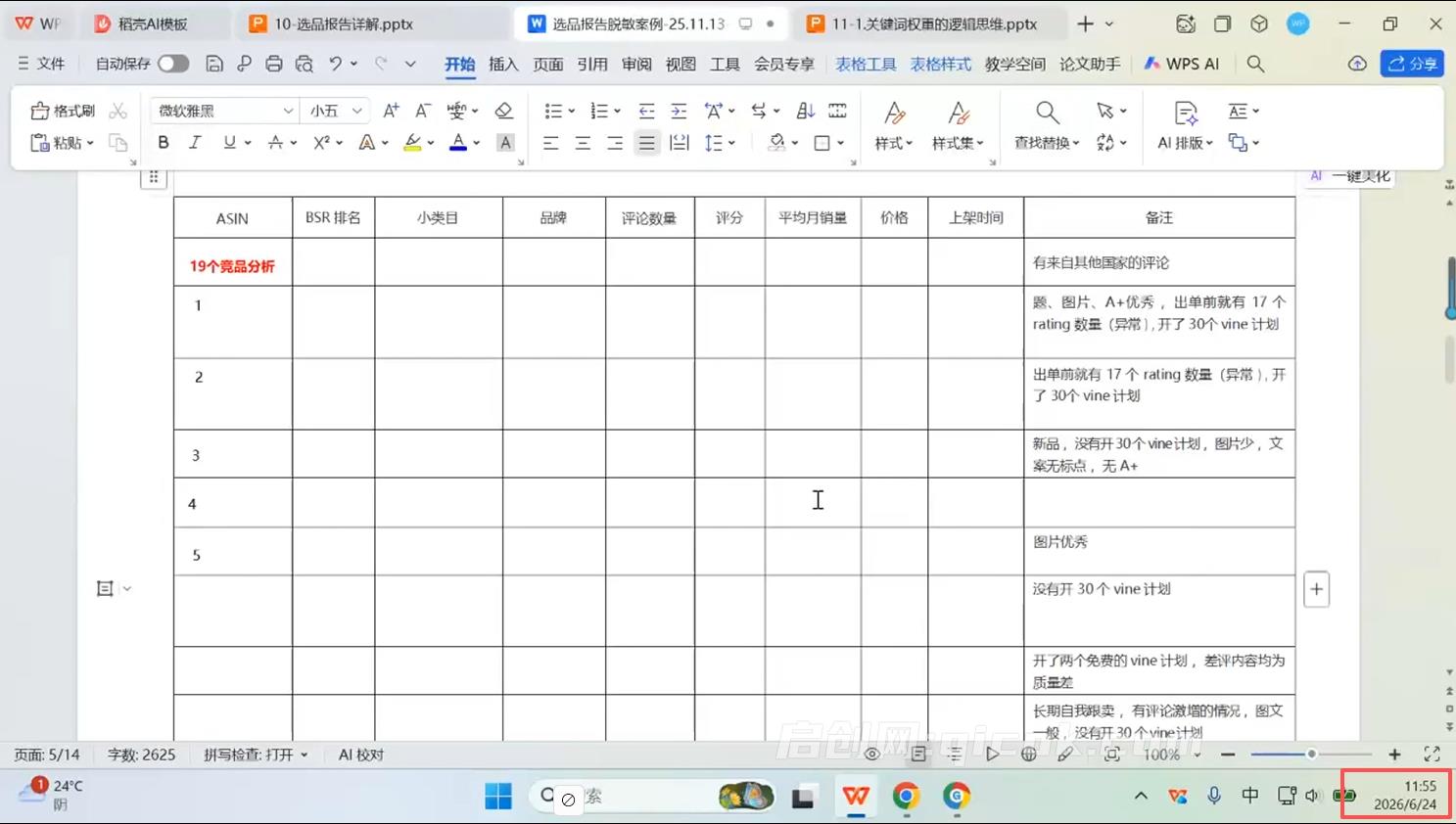Apply Italic formatting
Viewport: 1456px width, 824px height.
195,143
